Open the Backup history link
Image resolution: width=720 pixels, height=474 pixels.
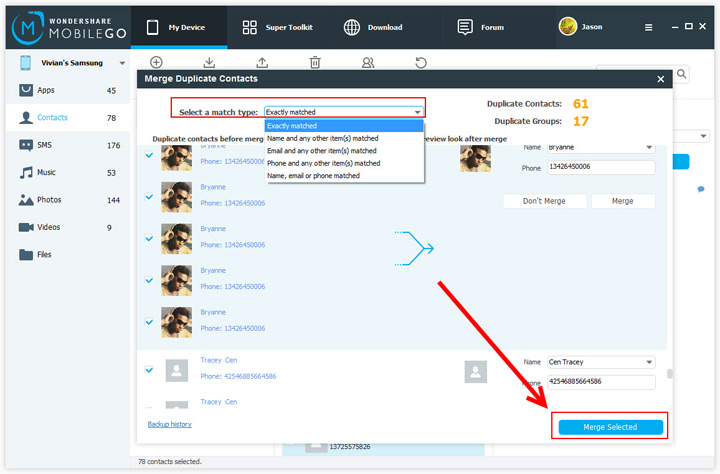pos(169,424)
